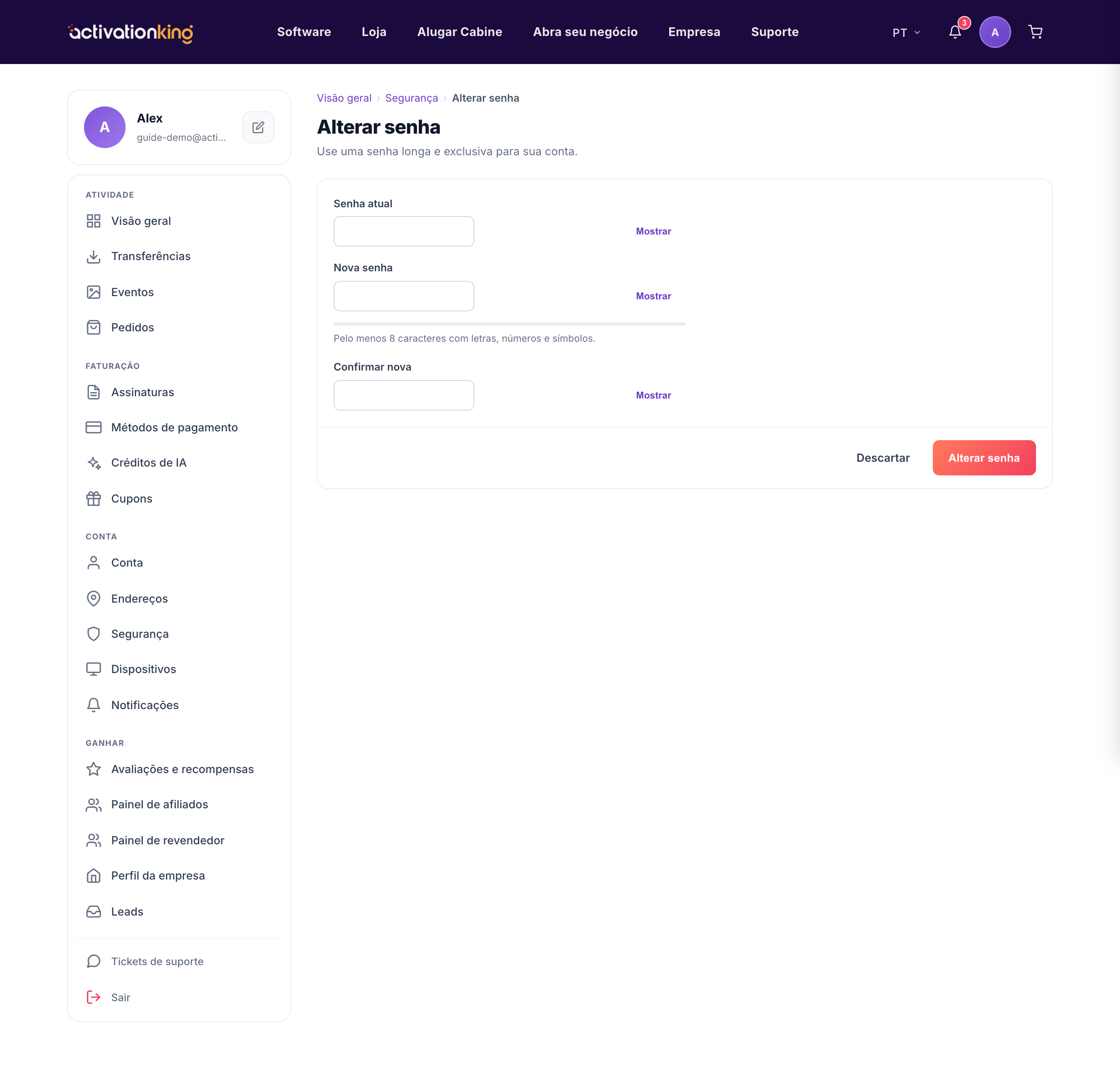Click the Assinaturas document icon
The height and width of the screenshot is (1070, 1120).
94,393
